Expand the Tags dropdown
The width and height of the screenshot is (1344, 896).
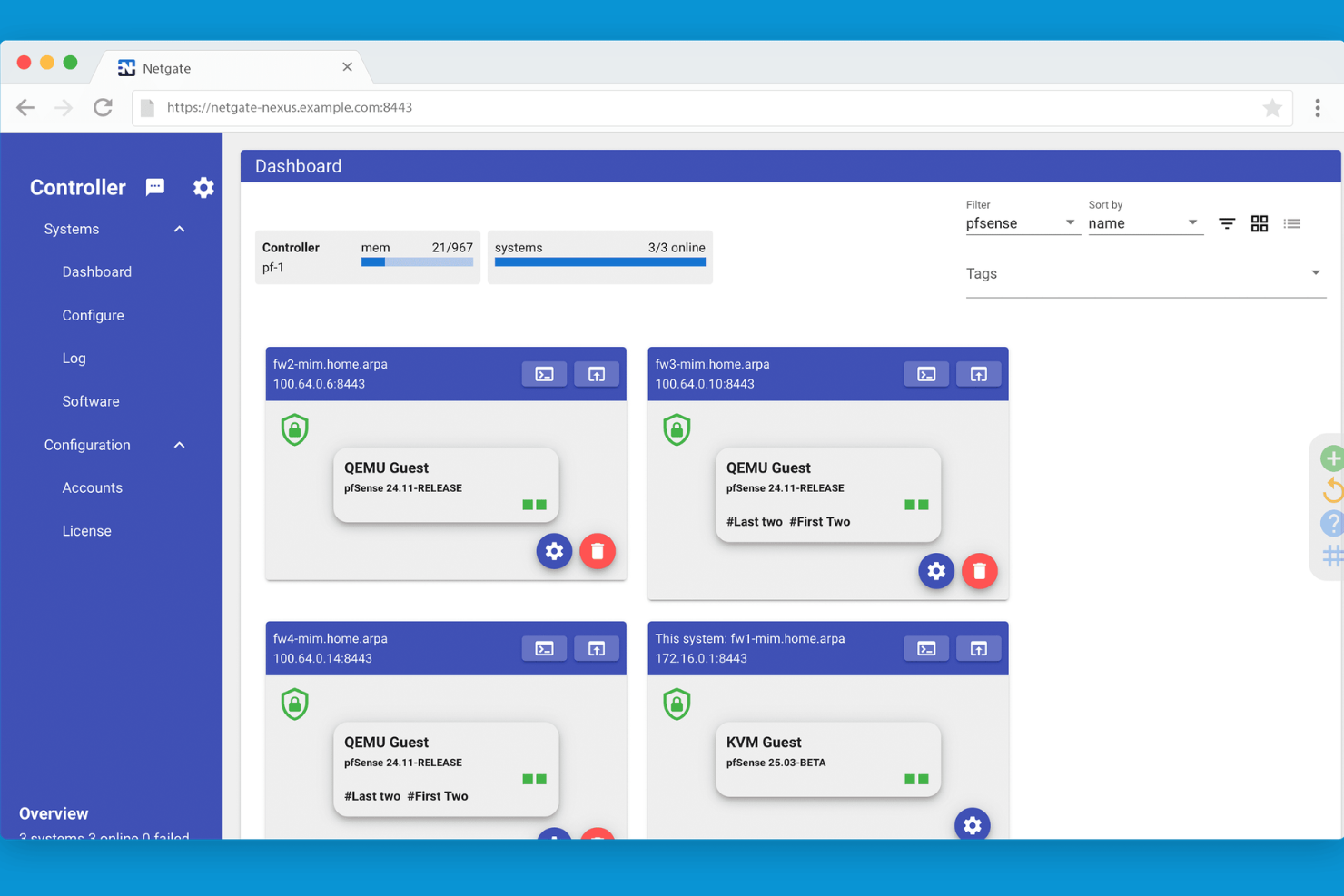(1146, 274)
